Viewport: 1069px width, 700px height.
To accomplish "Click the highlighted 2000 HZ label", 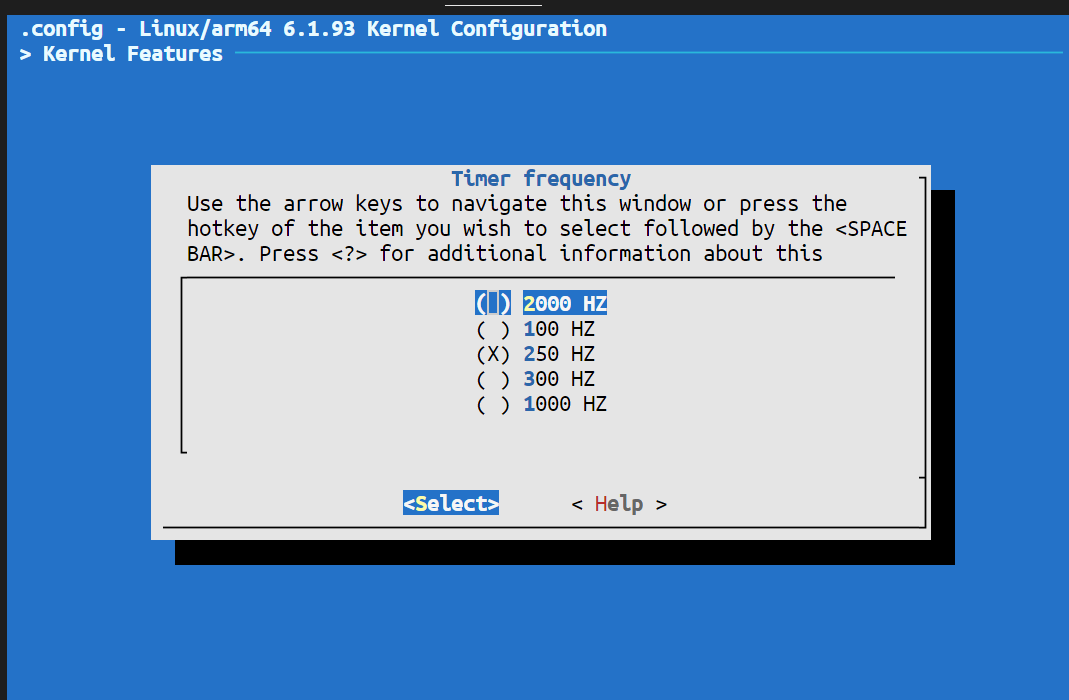I will coord(565,303).
